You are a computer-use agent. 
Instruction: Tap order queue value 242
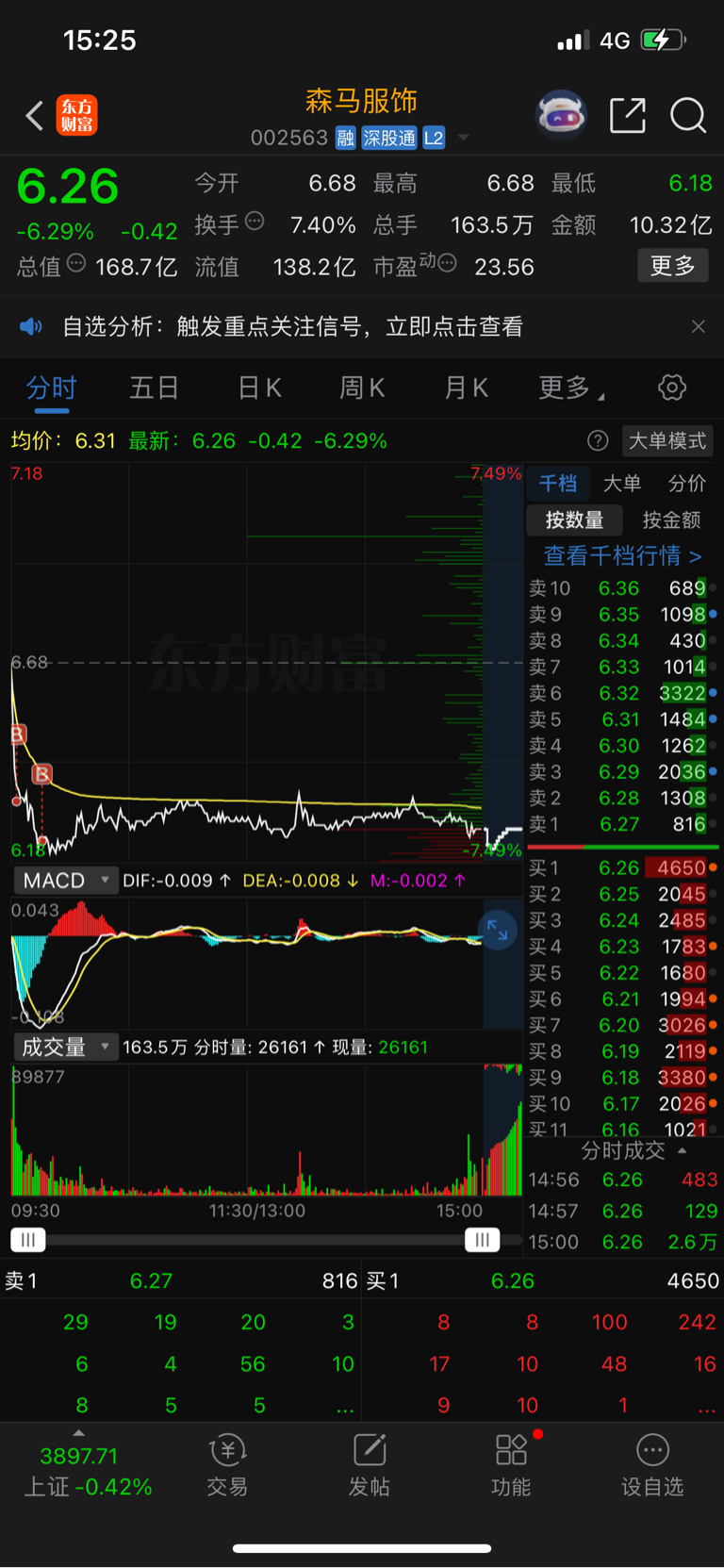tap(697, 1322)
